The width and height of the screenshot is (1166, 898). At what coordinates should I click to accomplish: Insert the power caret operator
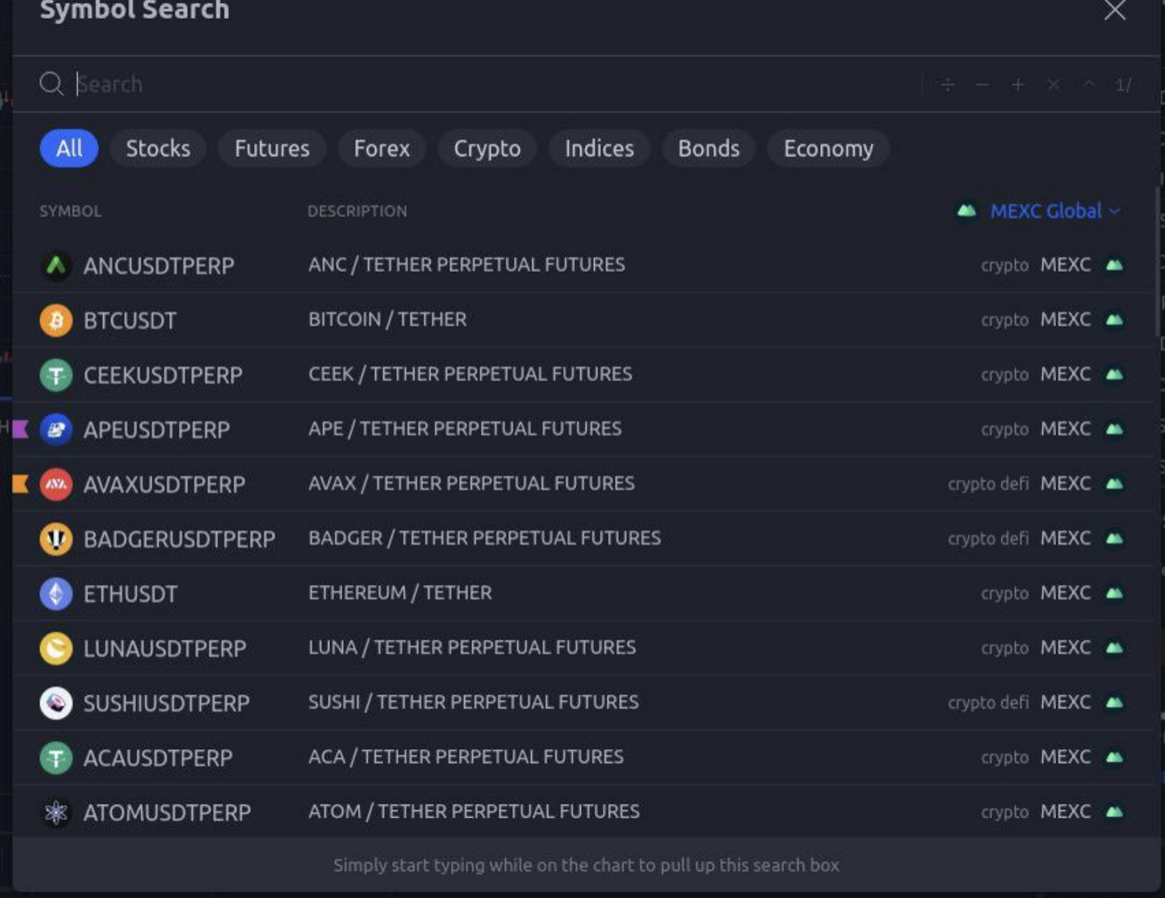(x=1089, y=84)
